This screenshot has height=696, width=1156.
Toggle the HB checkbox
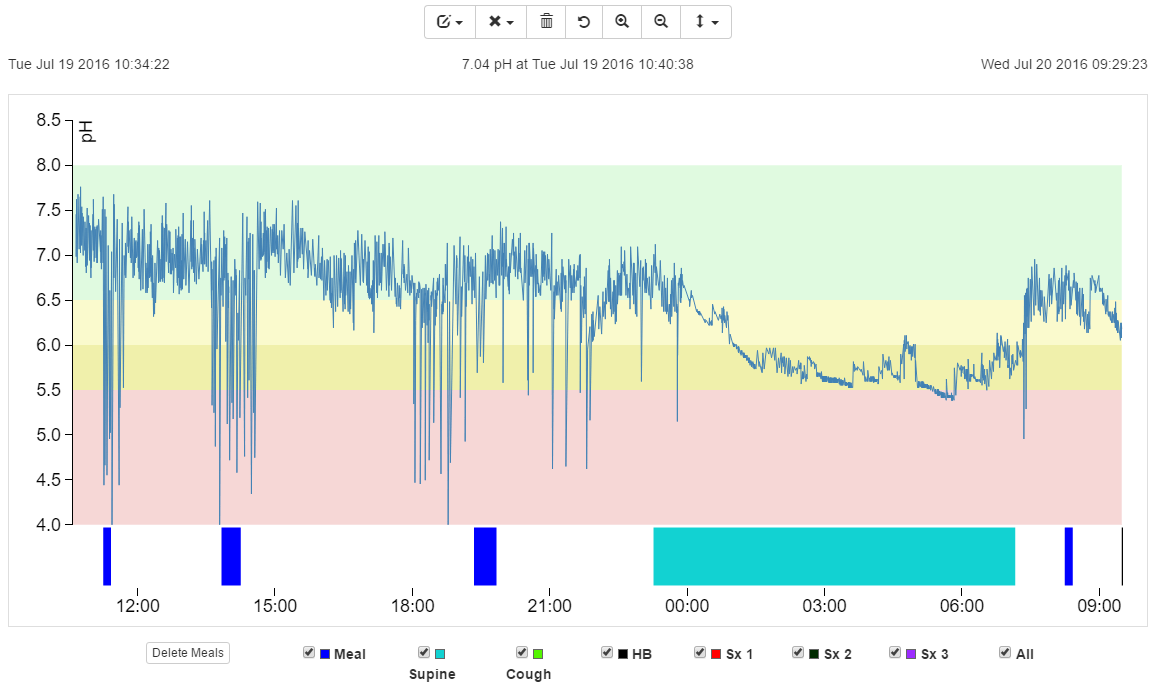coord(607,652)
